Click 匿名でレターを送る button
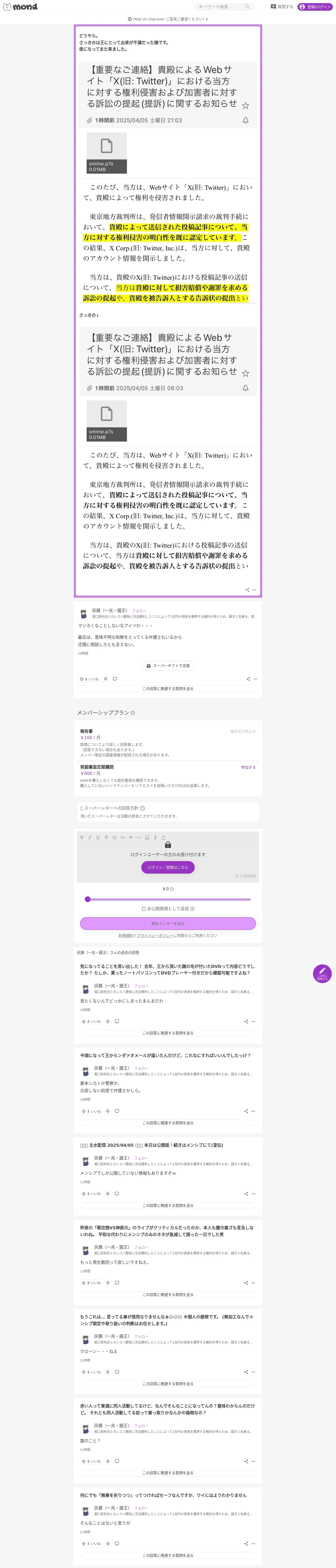Image resolution: width=336 pixels, height=1568 pixels. (168, 923)
